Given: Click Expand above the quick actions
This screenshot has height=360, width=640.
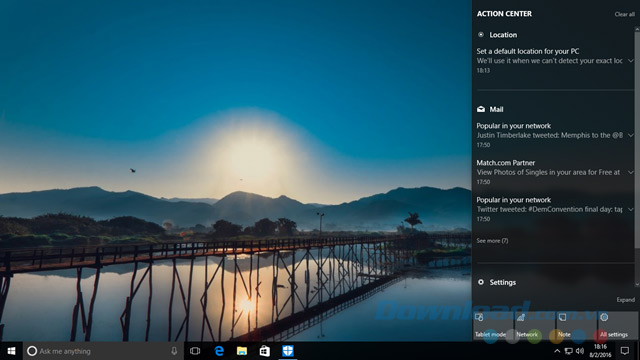Looking at the screenshot, I should click(625, 300).
